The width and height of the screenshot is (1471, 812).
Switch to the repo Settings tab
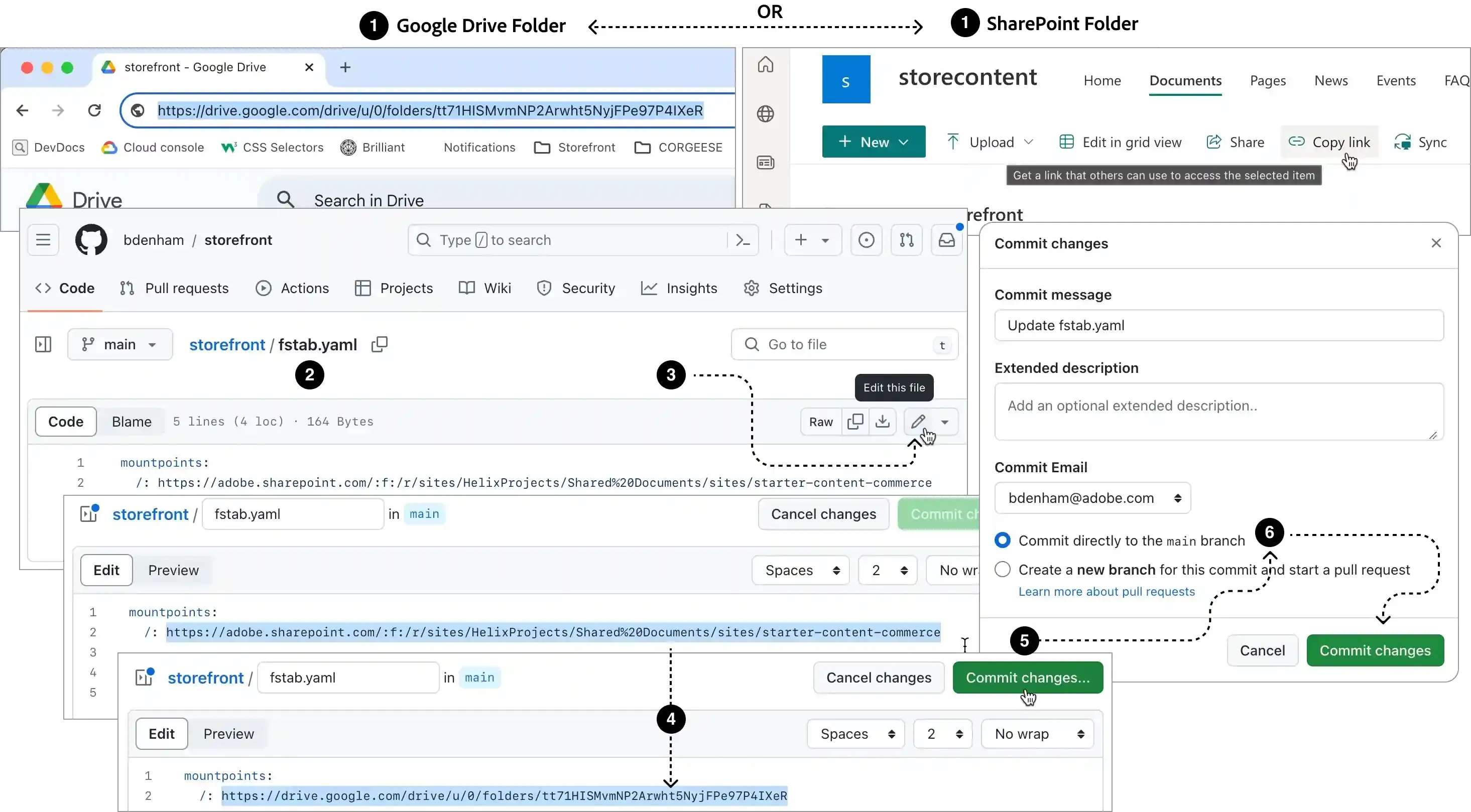(783, 288)
